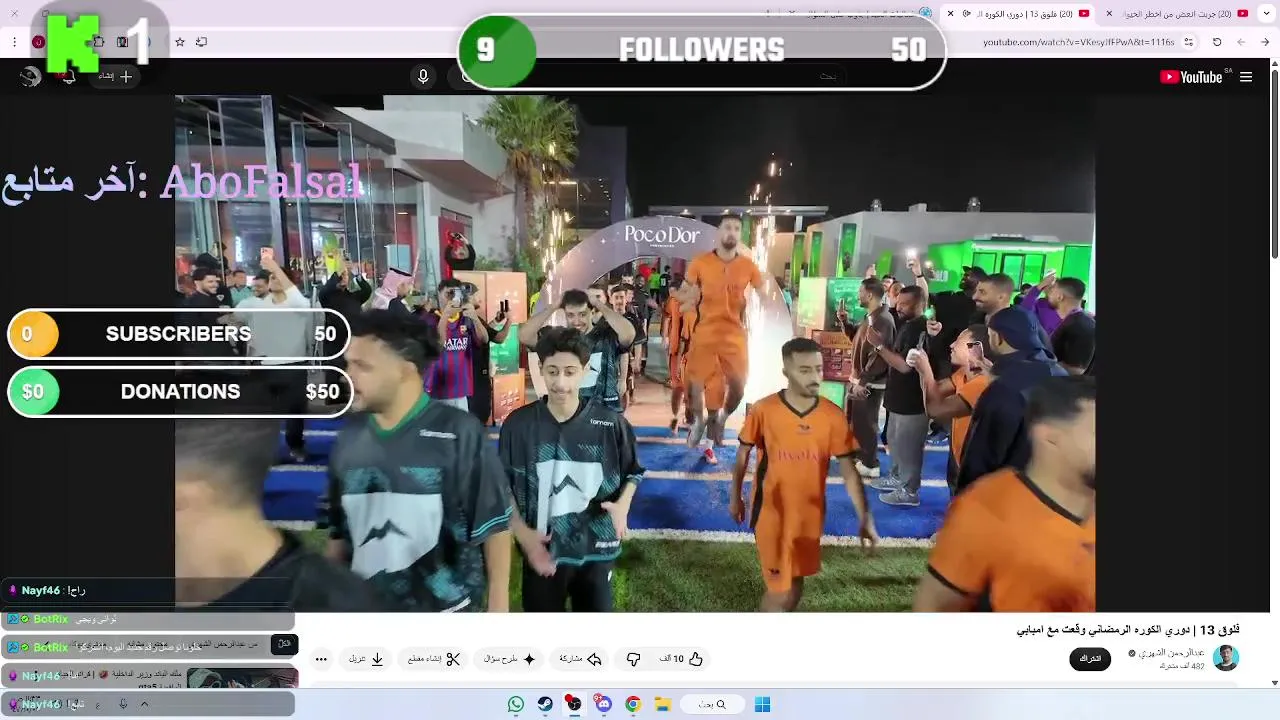
Task: Open WhatsApp from the taskbar
Action: (x=516, y=704)
